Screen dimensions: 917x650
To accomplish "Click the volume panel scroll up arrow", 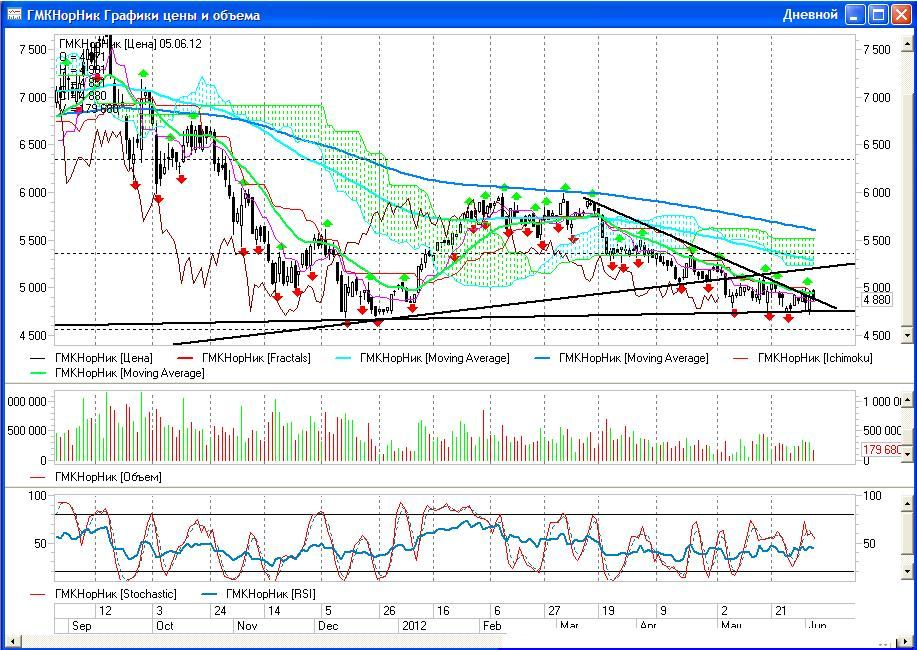I will click(x=908, y=401).
